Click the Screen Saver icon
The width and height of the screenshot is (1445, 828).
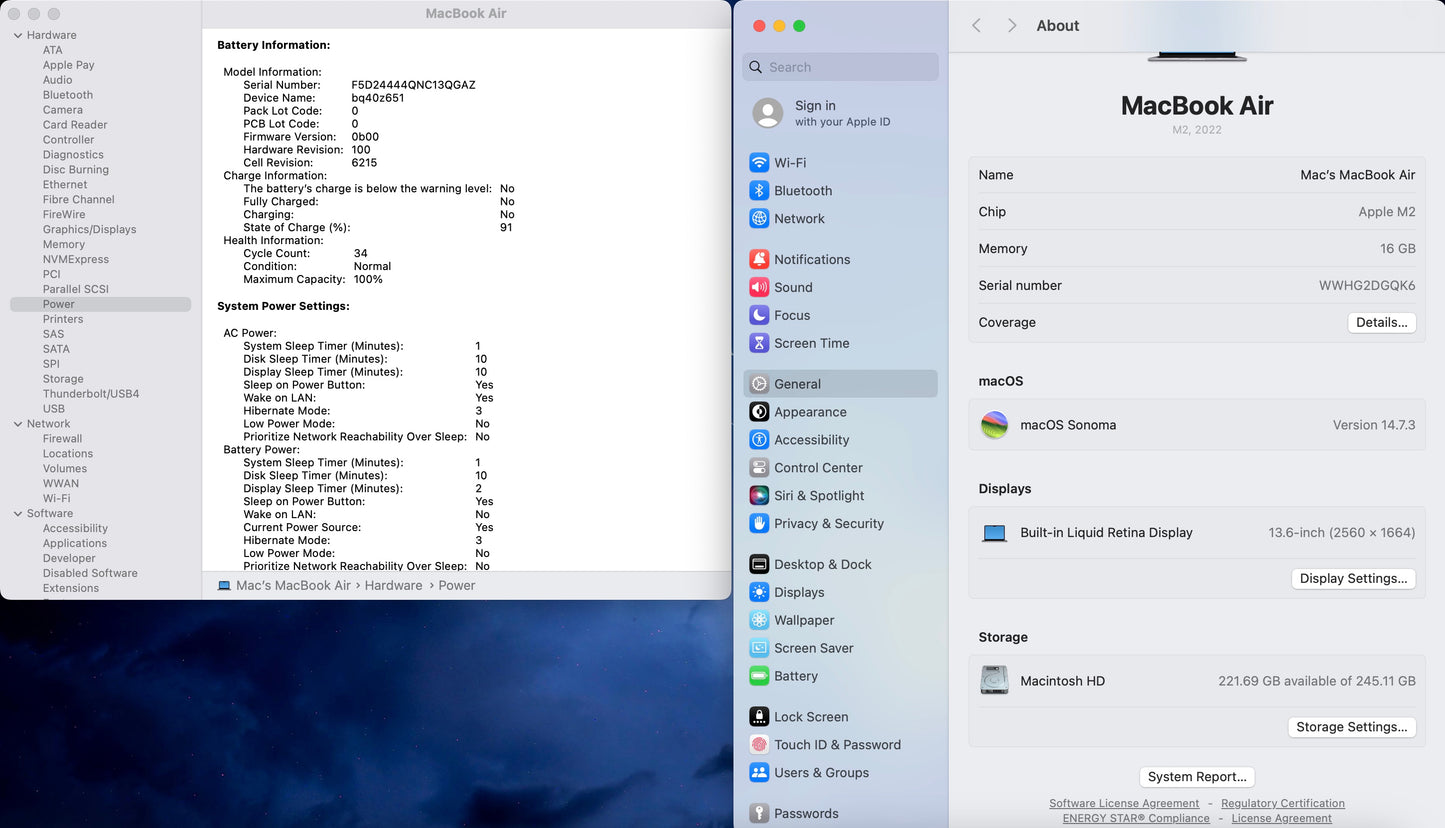pos(759,649)
